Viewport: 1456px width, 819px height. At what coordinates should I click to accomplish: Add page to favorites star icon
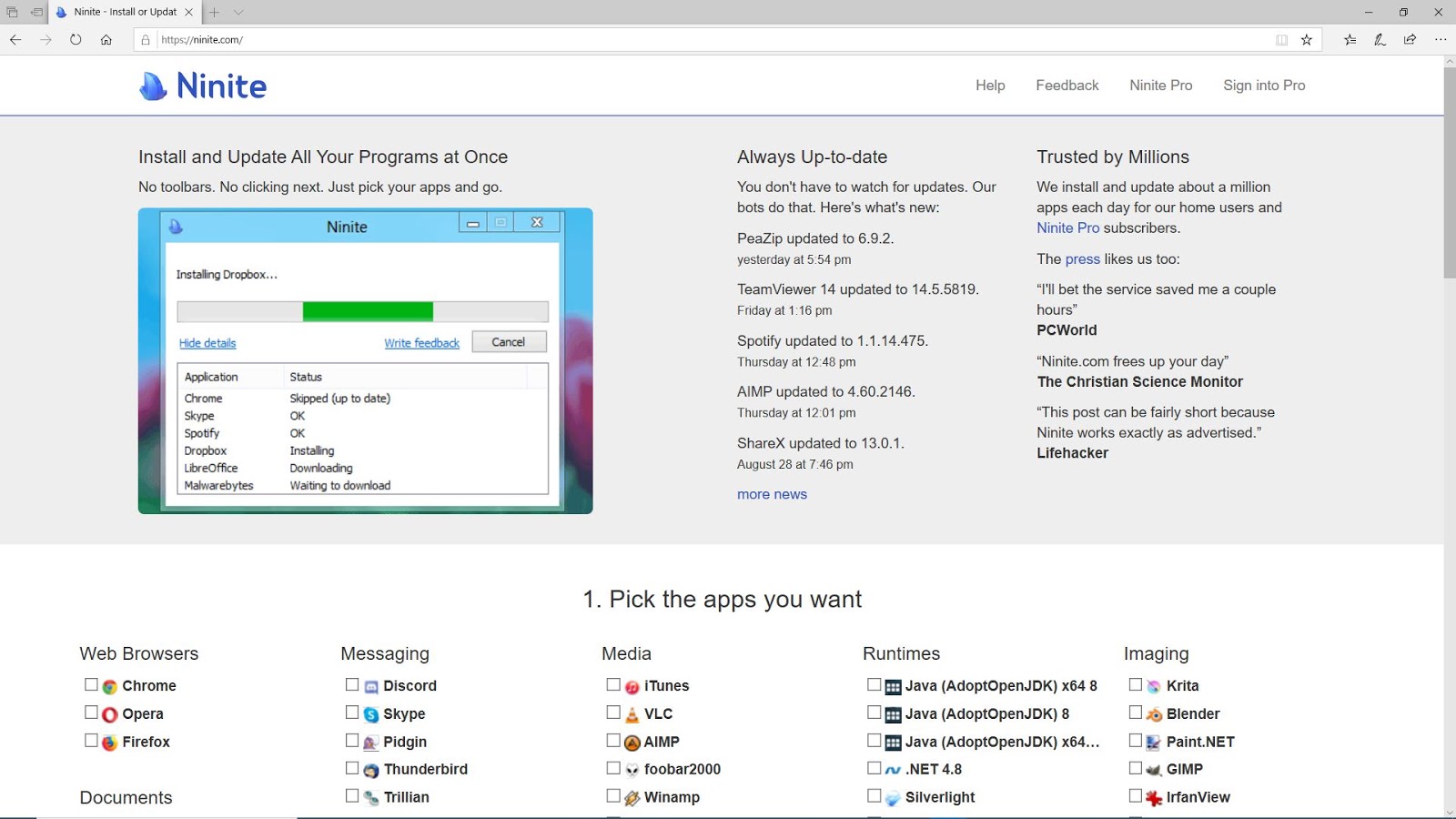click(1307, 39)
